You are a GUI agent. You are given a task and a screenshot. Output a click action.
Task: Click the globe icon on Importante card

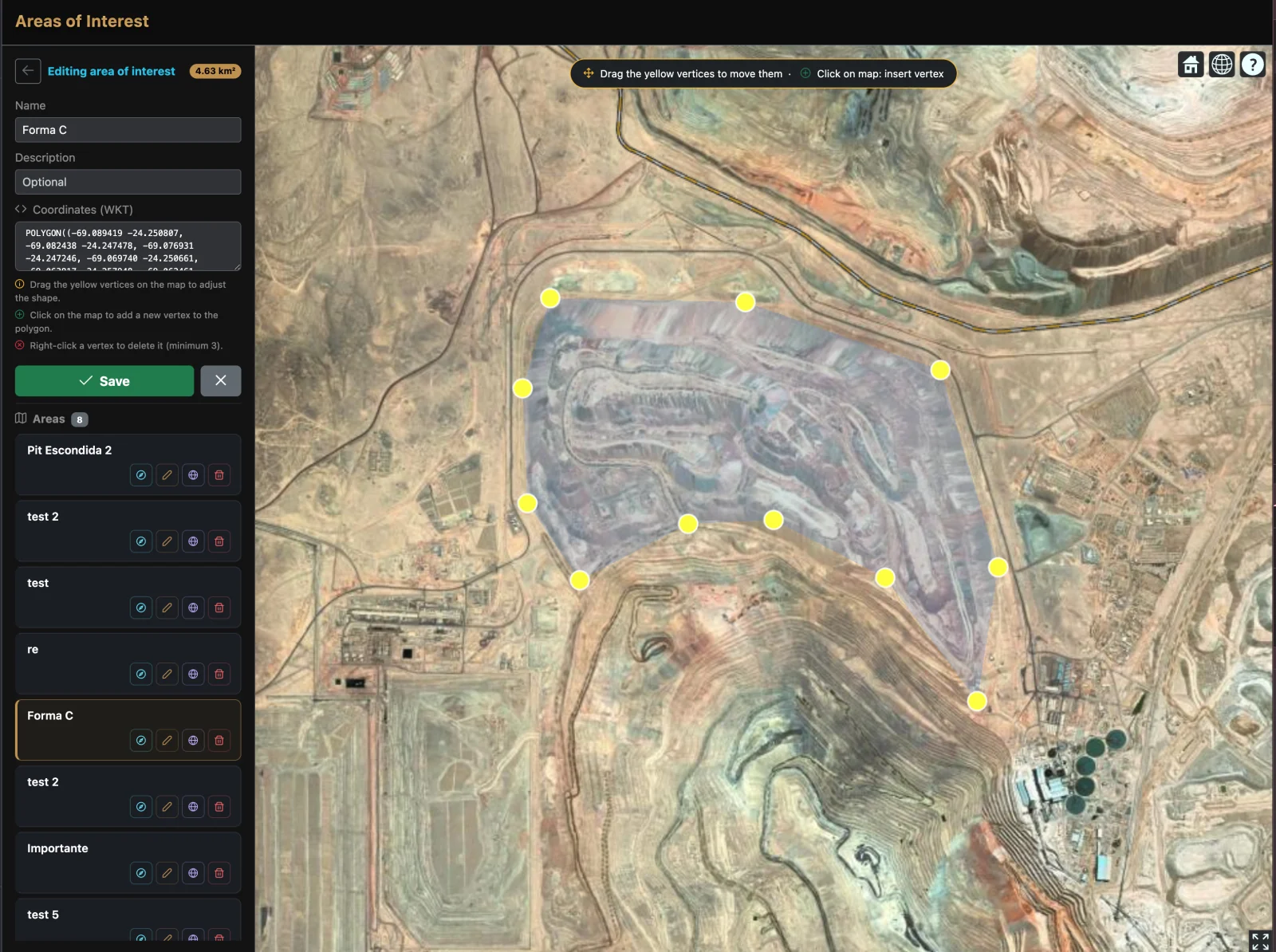(x=193, y=873)
